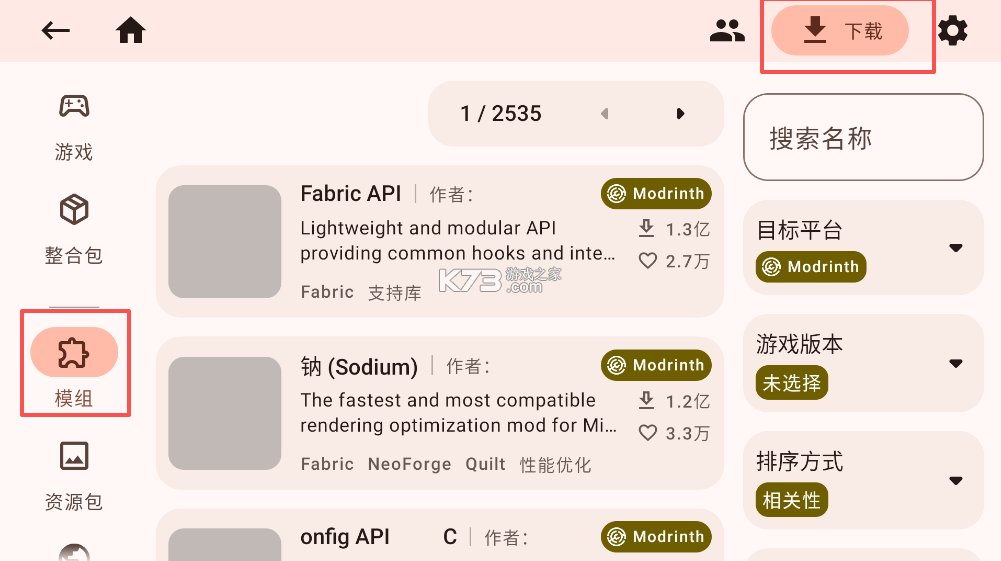This screenshot has width=1001, height=561.
Task: Open the 钠 (Sodium) mod title
Action: 359,367
